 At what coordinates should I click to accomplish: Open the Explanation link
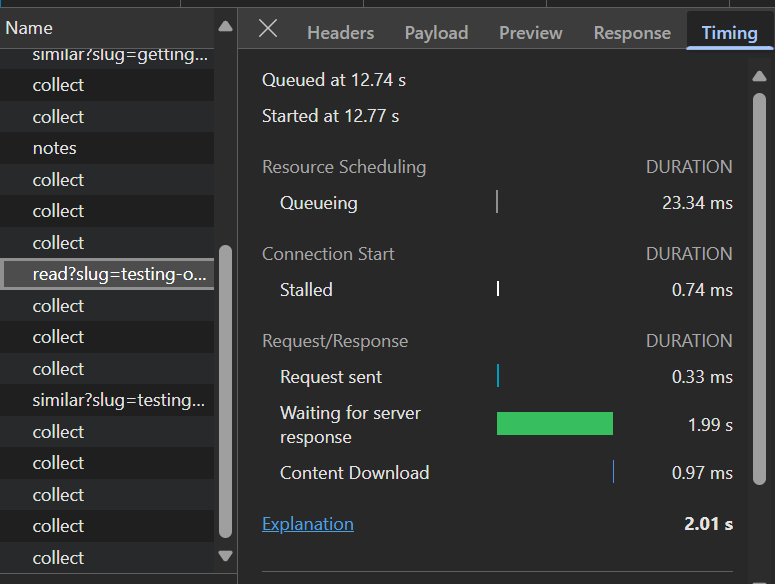point(307,524)
